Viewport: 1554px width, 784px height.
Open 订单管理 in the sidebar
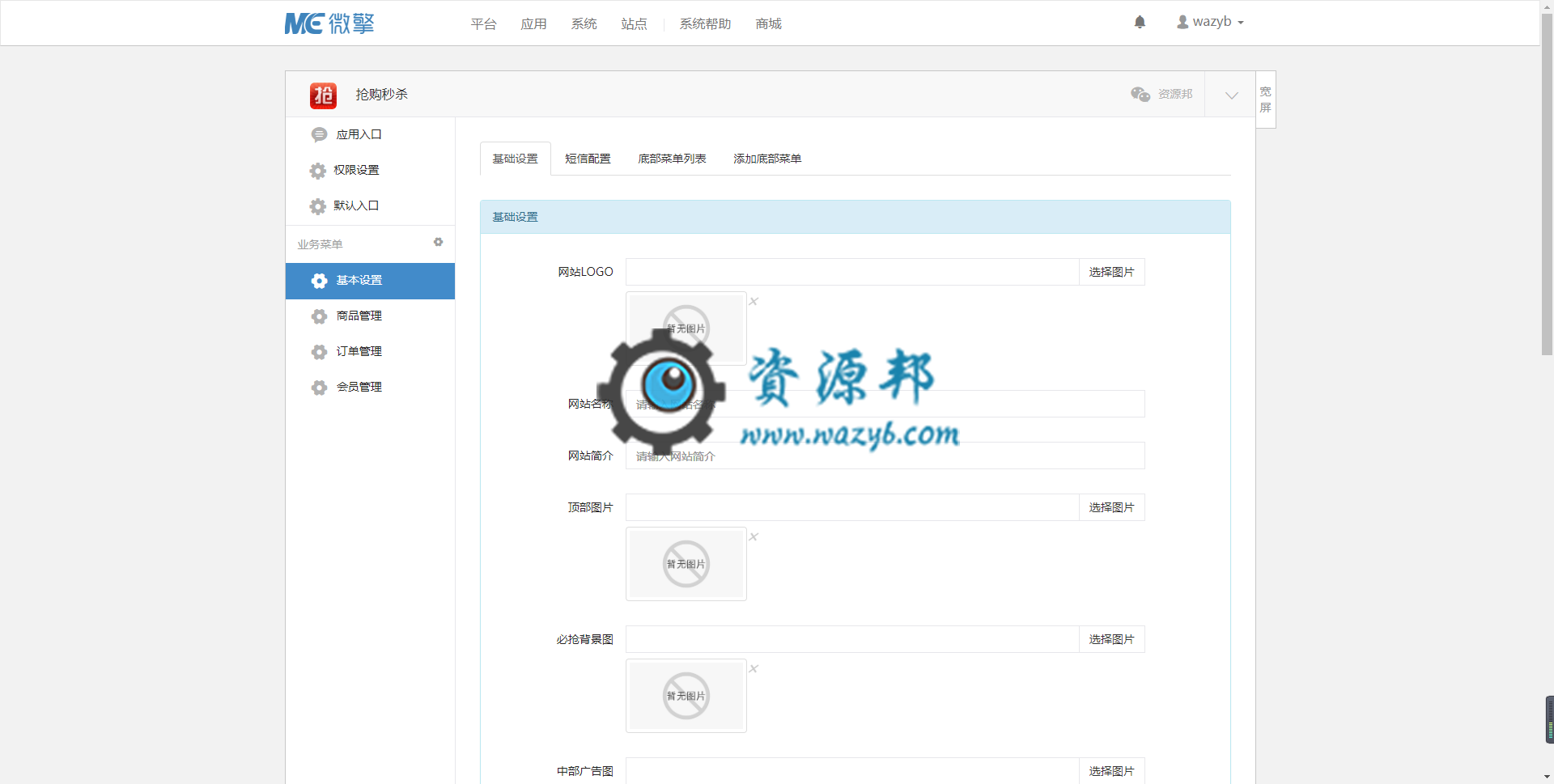pyautogui.click(x=370, y=352)
